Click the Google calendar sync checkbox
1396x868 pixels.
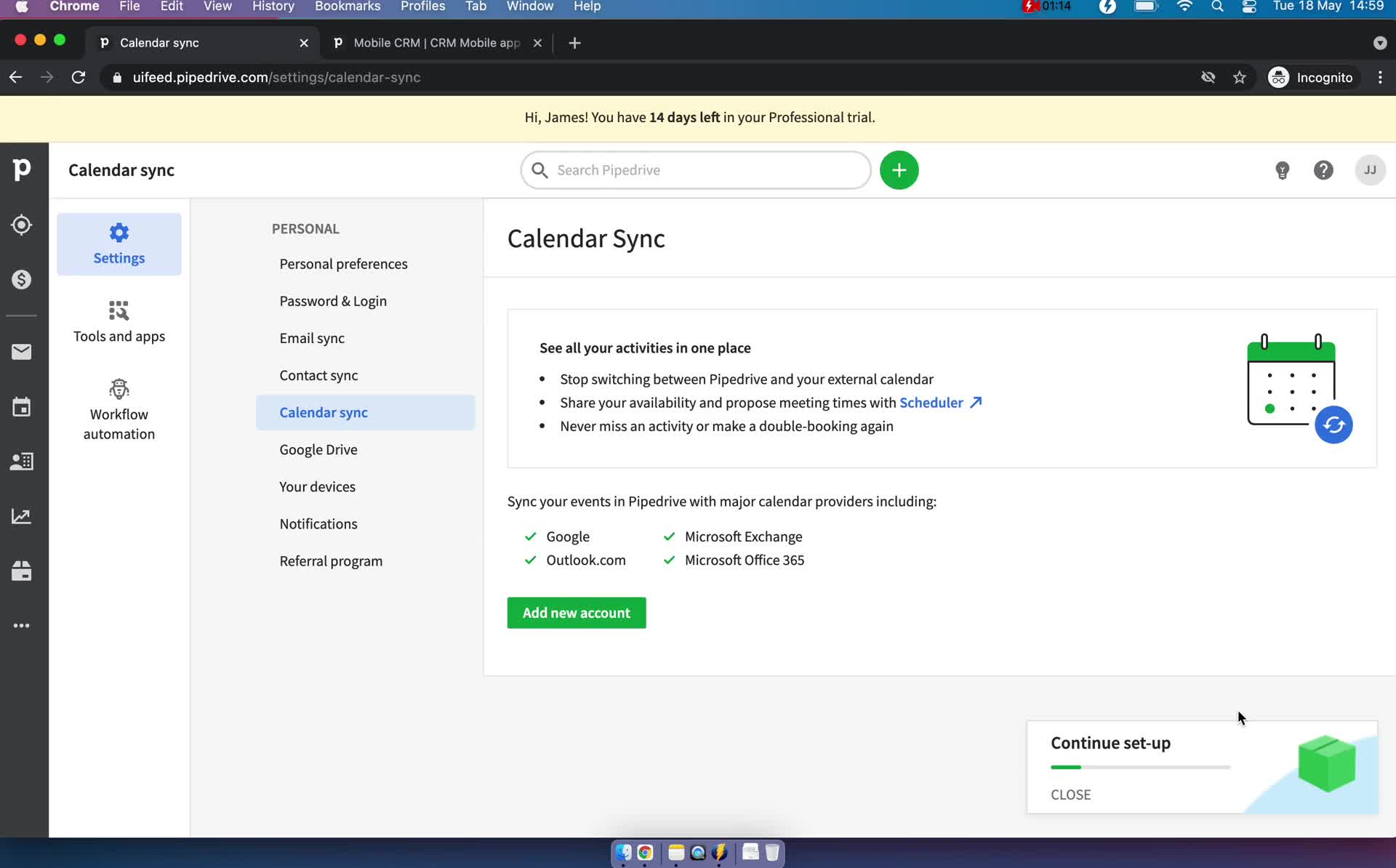(x=530, y=536)
